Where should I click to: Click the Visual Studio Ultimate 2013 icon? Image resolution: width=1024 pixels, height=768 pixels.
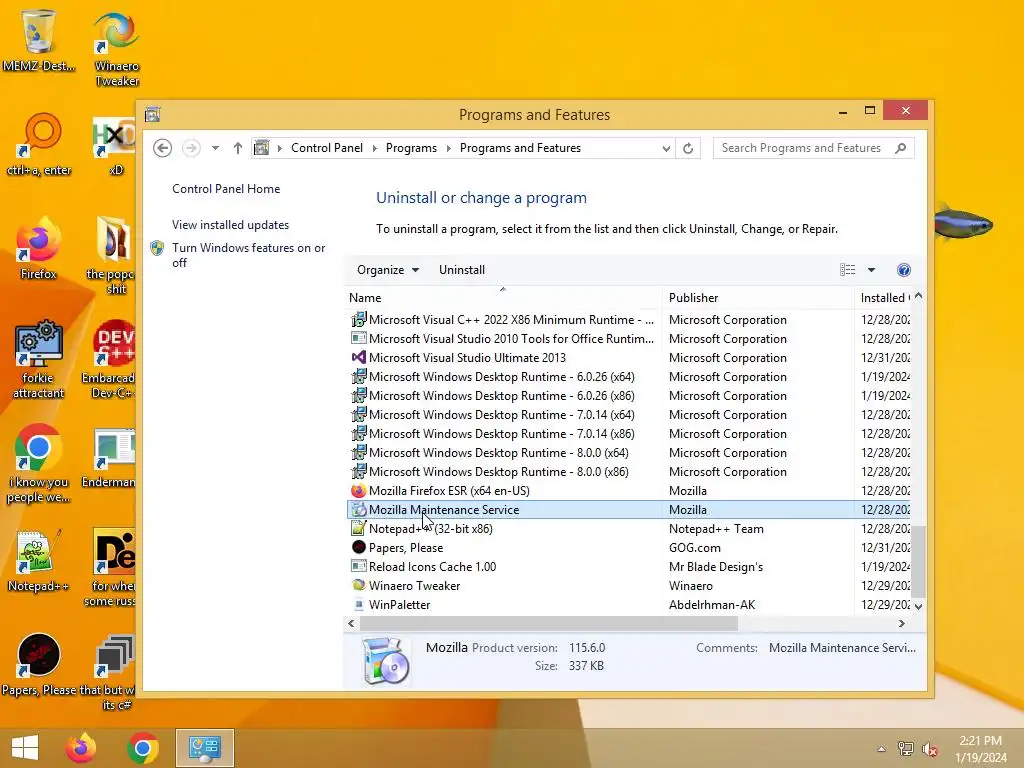[359, 357]
